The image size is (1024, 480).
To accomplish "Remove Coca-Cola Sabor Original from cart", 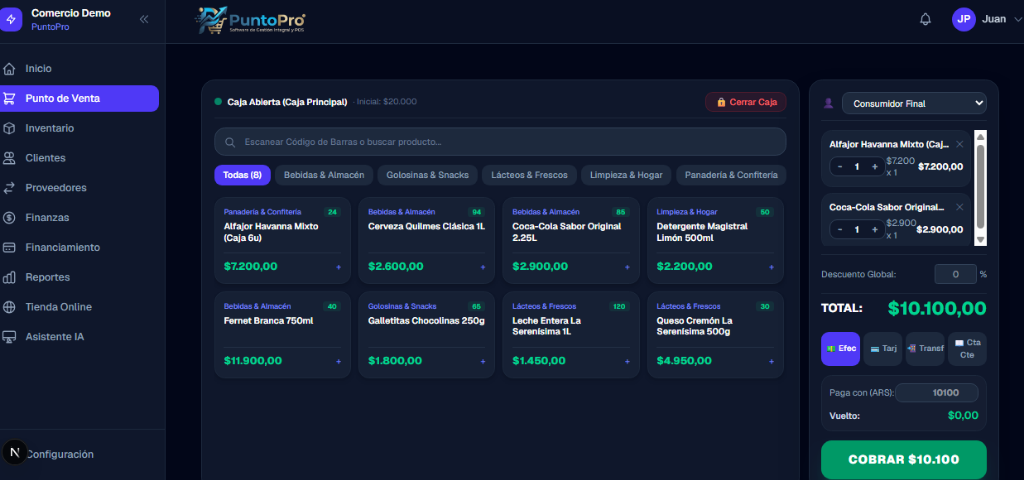I will click(x=959, y=207).
